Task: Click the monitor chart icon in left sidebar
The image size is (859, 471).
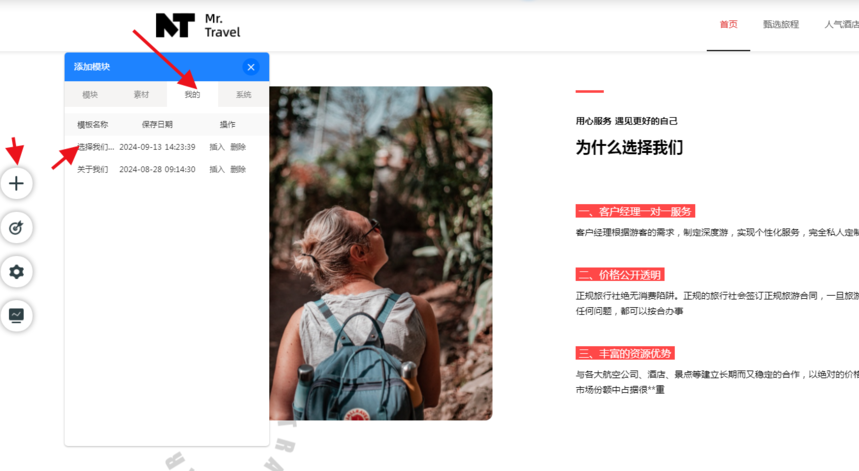Action: click(x=16, y=315)
